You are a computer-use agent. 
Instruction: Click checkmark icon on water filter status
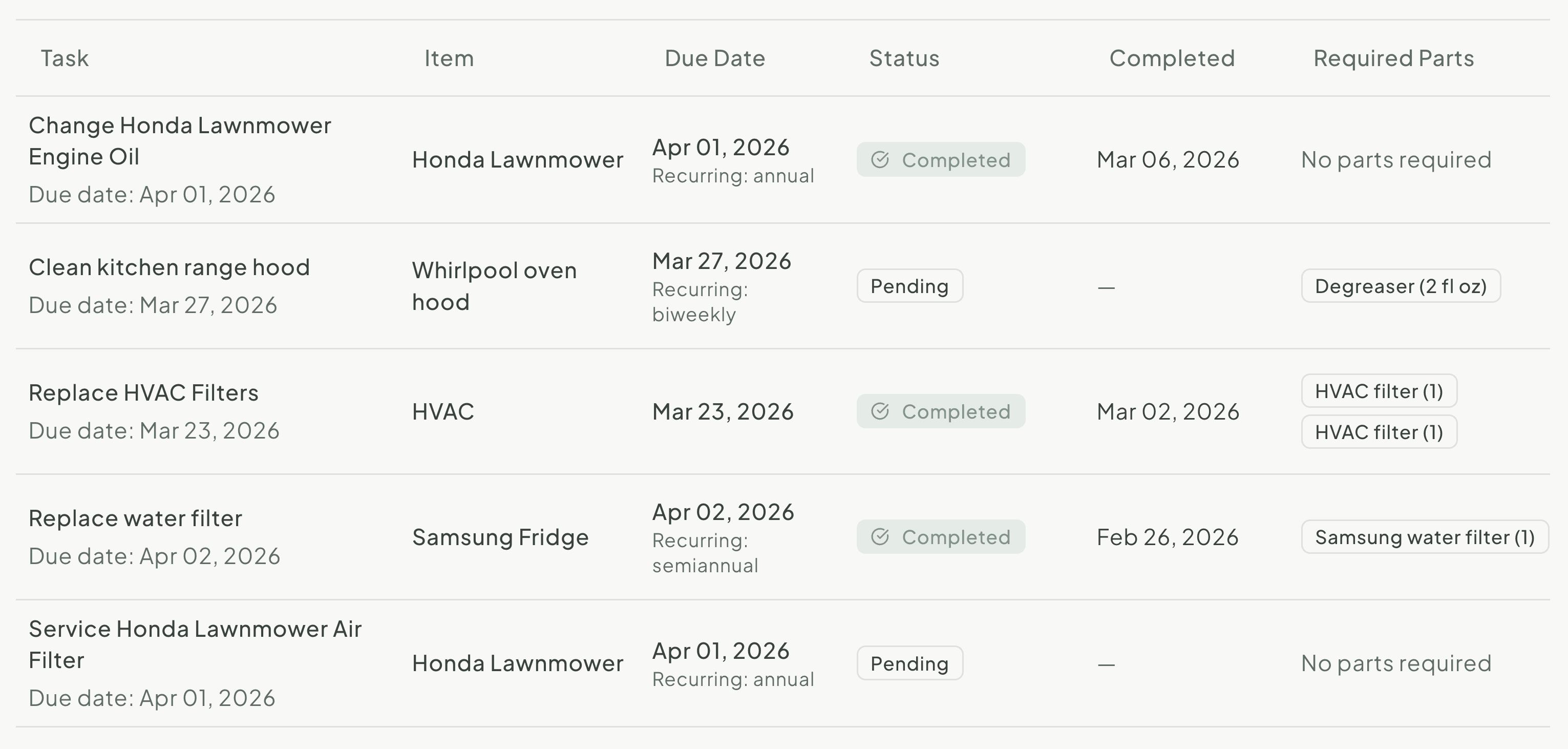tap(880, 537)
